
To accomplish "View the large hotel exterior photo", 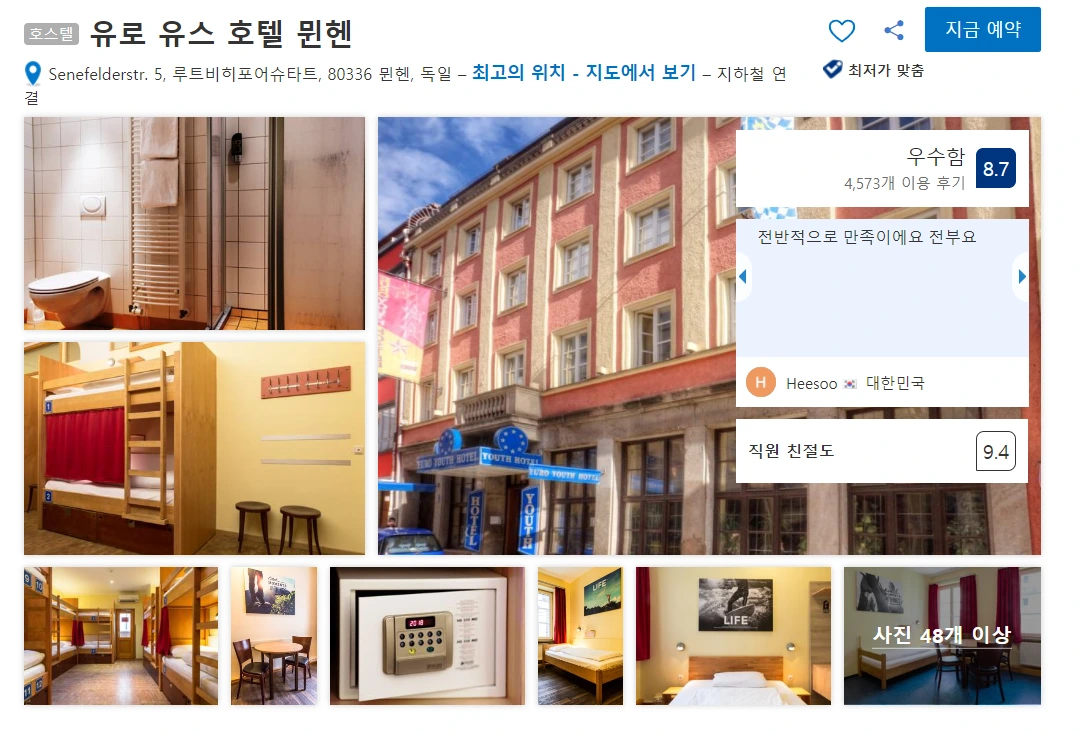I will (556, 336).
